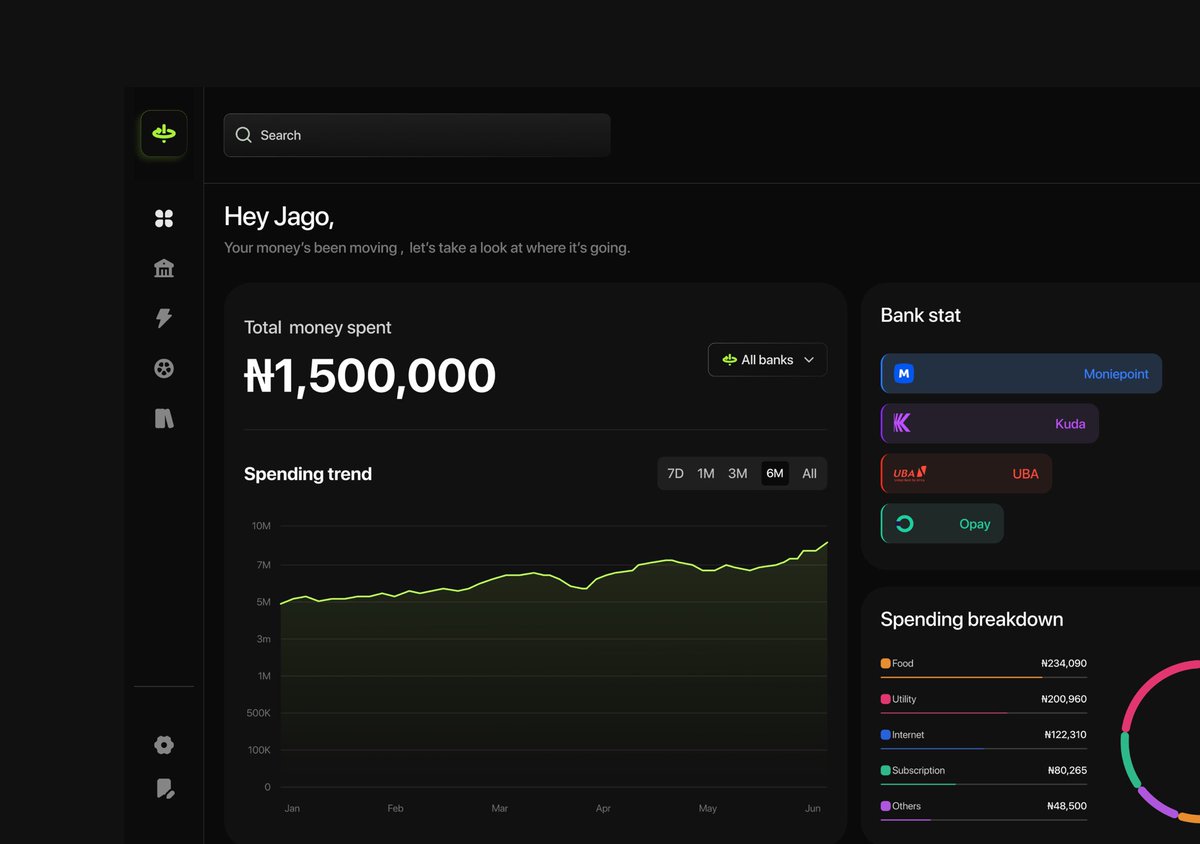
Task: Click the ₦200,960 Utility amount
Action: 1064,699
